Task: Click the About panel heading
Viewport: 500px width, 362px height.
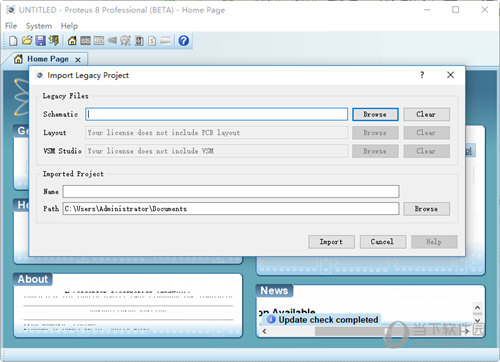Action: click(x=33, y=279)
